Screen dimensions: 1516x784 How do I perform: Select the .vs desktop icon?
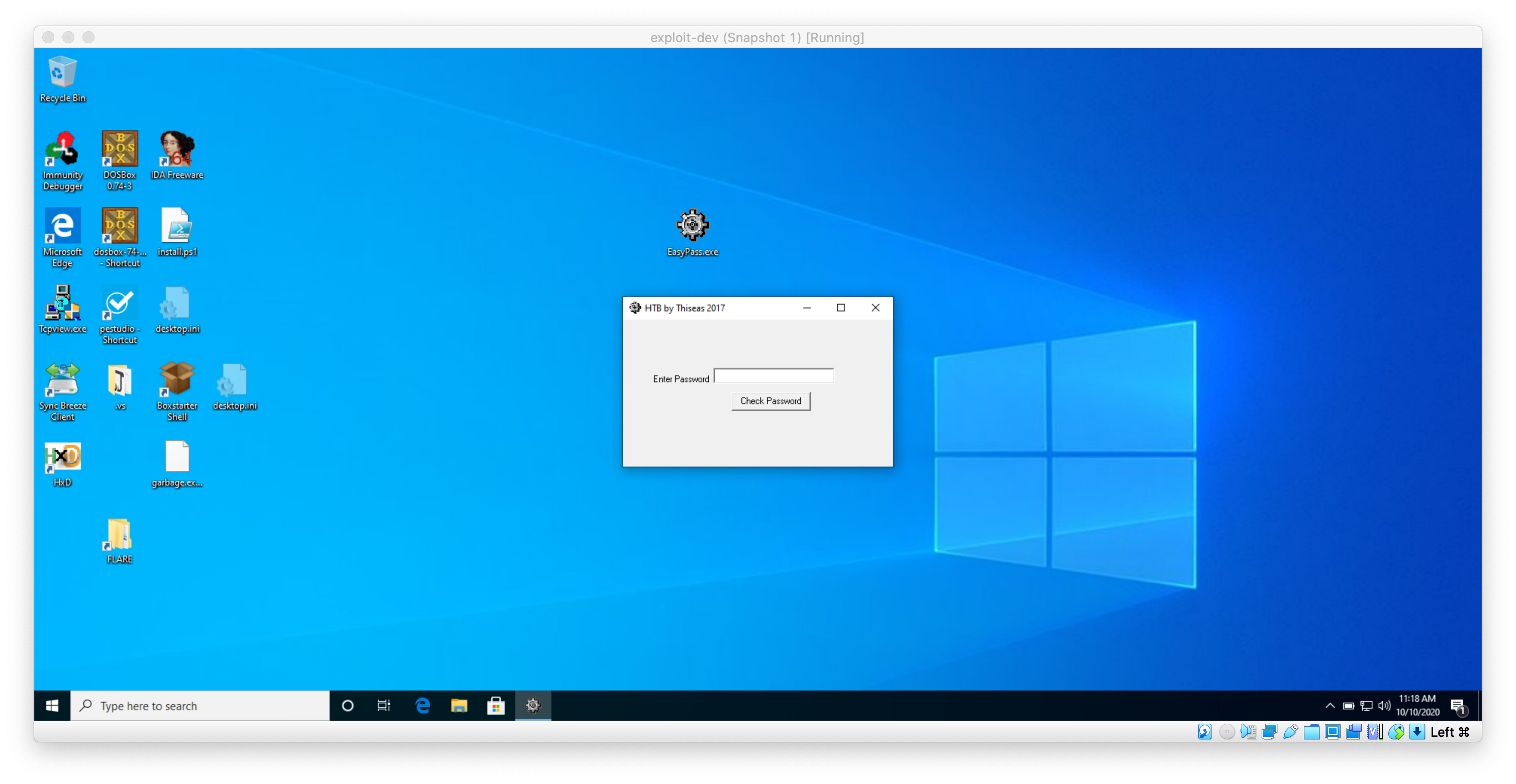pyautogui.click(x=120, y=386)
